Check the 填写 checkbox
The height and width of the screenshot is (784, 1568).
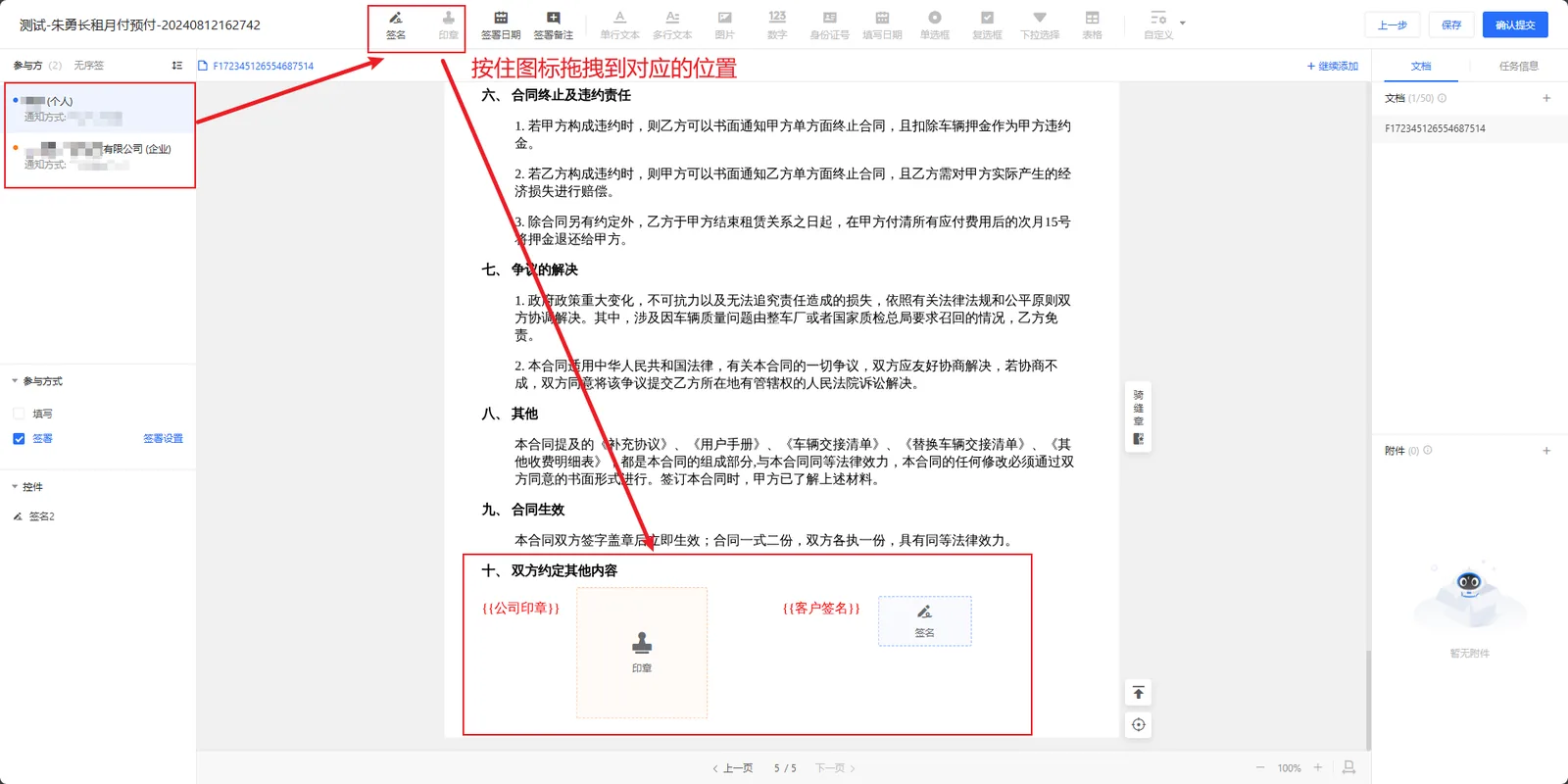[19, 414]
